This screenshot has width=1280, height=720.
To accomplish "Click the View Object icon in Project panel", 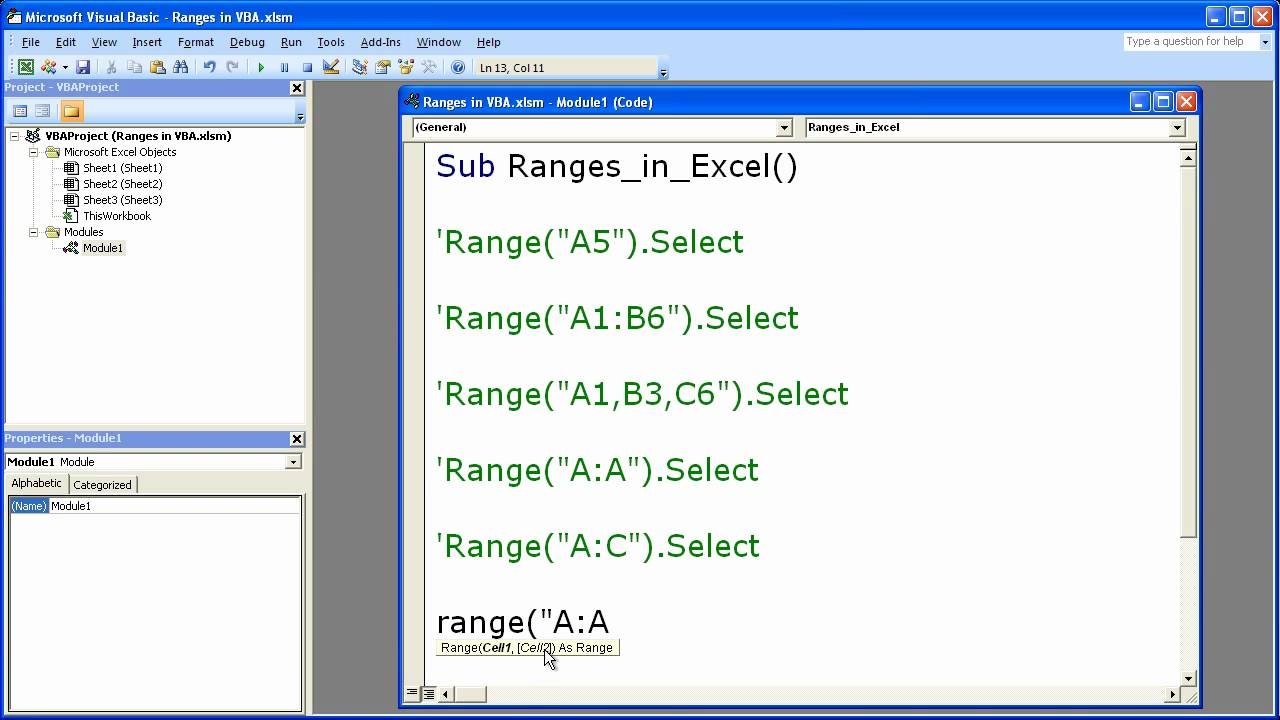I will click(43, 111).
